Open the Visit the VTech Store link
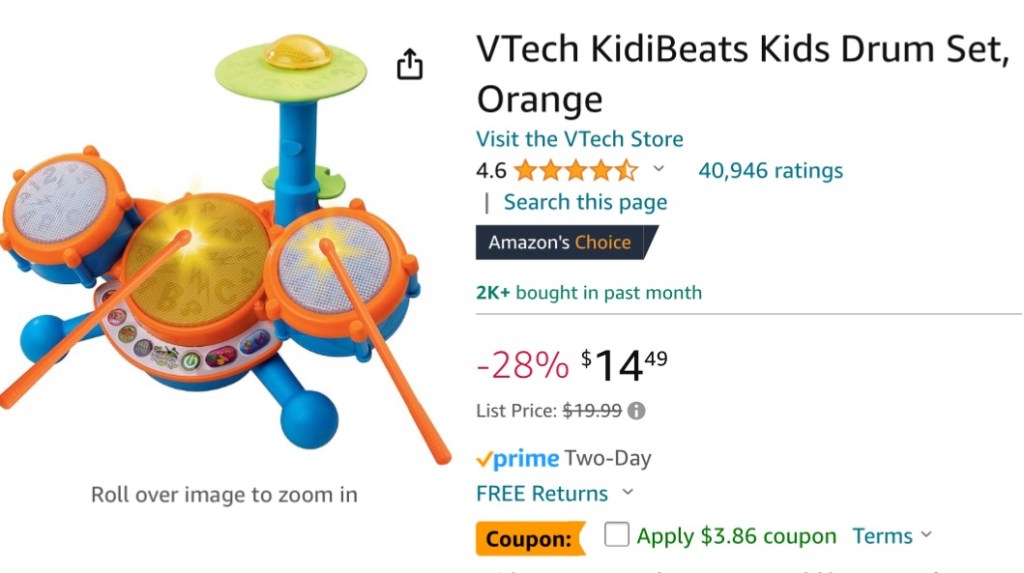The image size is (1024, 573). 579,139
